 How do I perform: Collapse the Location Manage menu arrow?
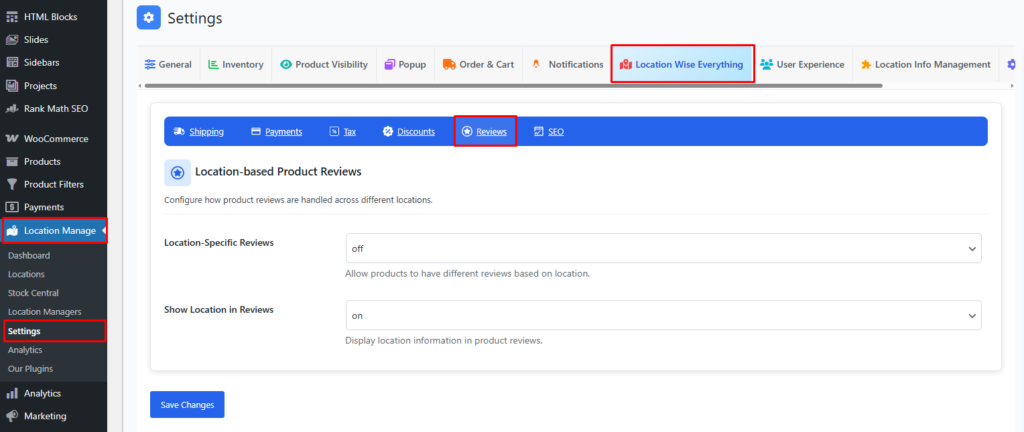tap(104, 232)
